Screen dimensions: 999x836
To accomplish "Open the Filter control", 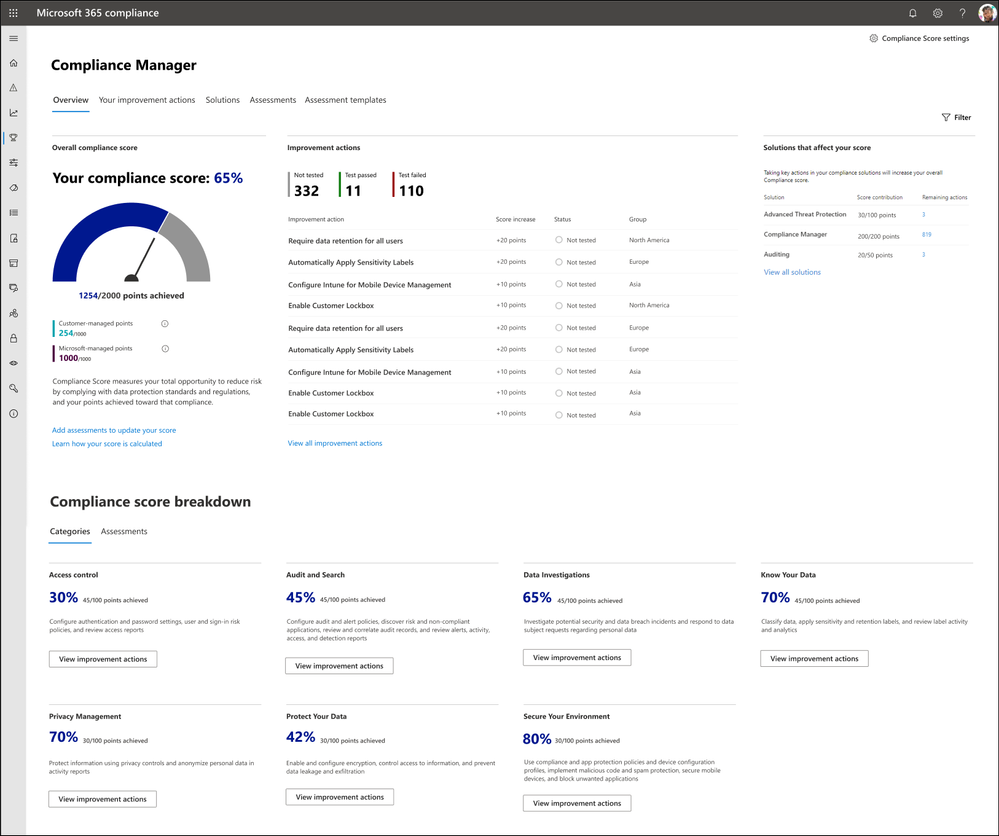I will point(956,117).
